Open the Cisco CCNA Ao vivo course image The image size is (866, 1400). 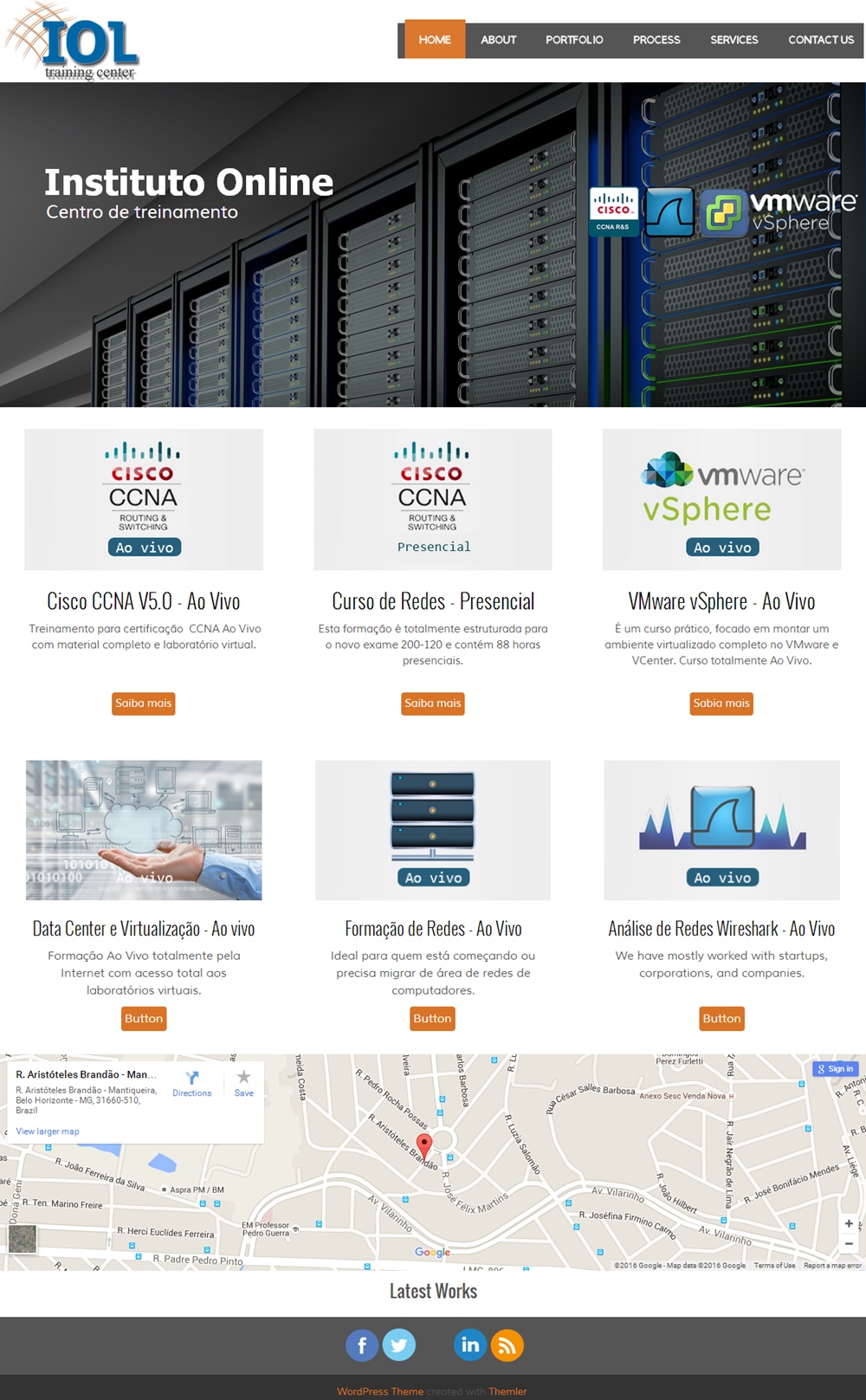point(144,500)
